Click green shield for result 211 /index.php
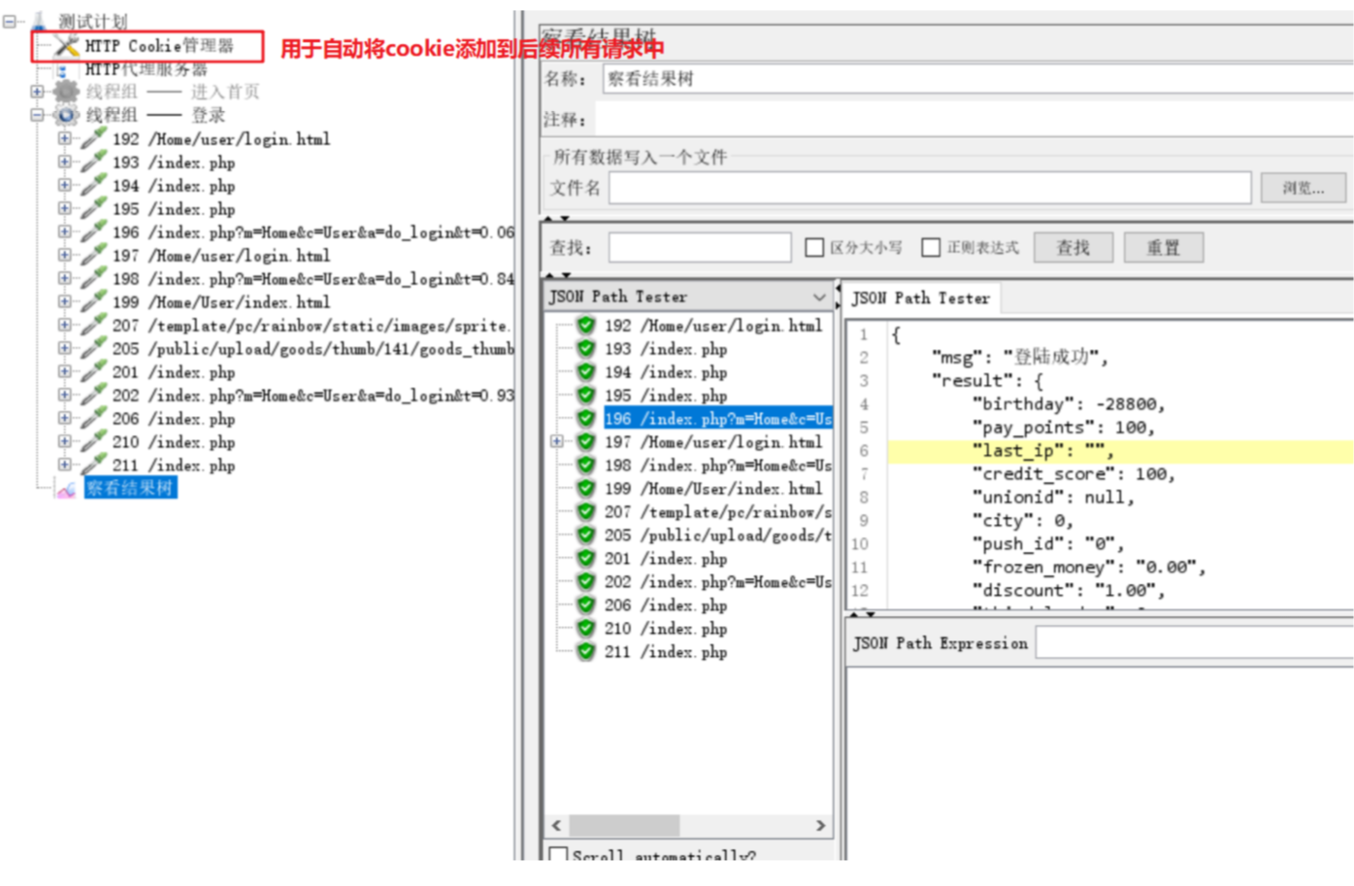The height and width of the screenshot is (886, 1354). [587, 651]
